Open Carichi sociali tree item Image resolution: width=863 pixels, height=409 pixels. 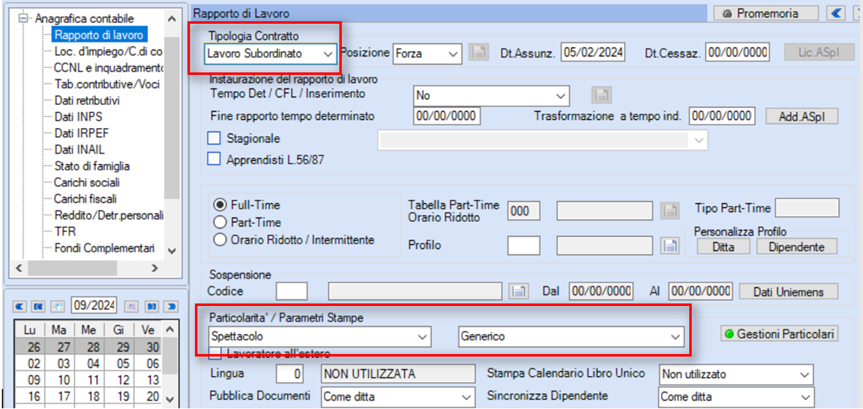pos(86,182)
